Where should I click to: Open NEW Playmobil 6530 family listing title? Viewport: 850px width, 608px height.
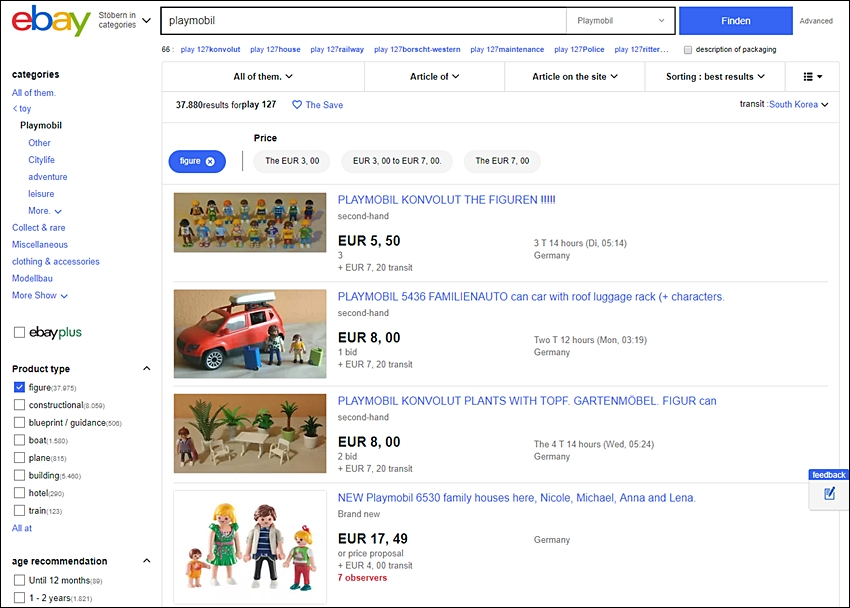517,498
